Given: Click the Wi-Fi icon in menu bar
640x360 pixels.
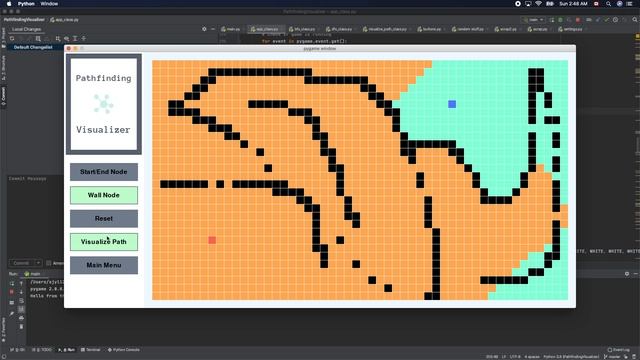Looking at the screenshot, I should point(538,4).
